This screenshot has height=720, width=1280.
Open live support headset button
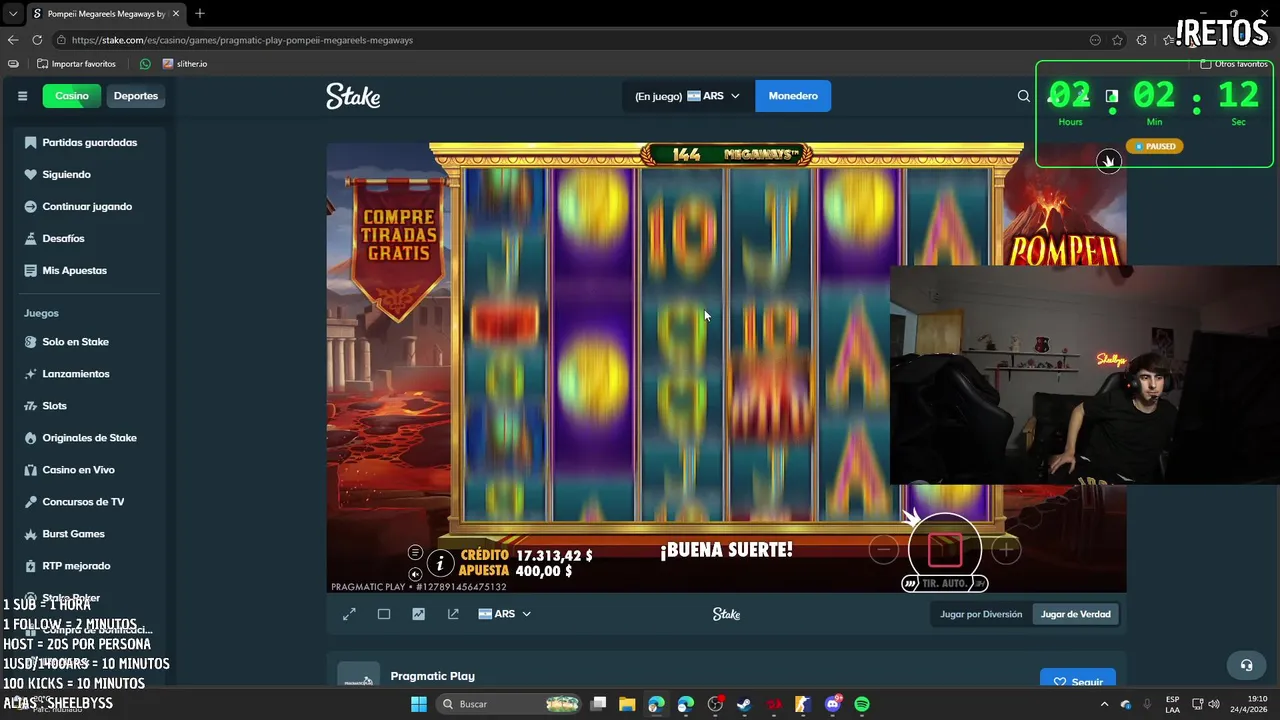1246,665
